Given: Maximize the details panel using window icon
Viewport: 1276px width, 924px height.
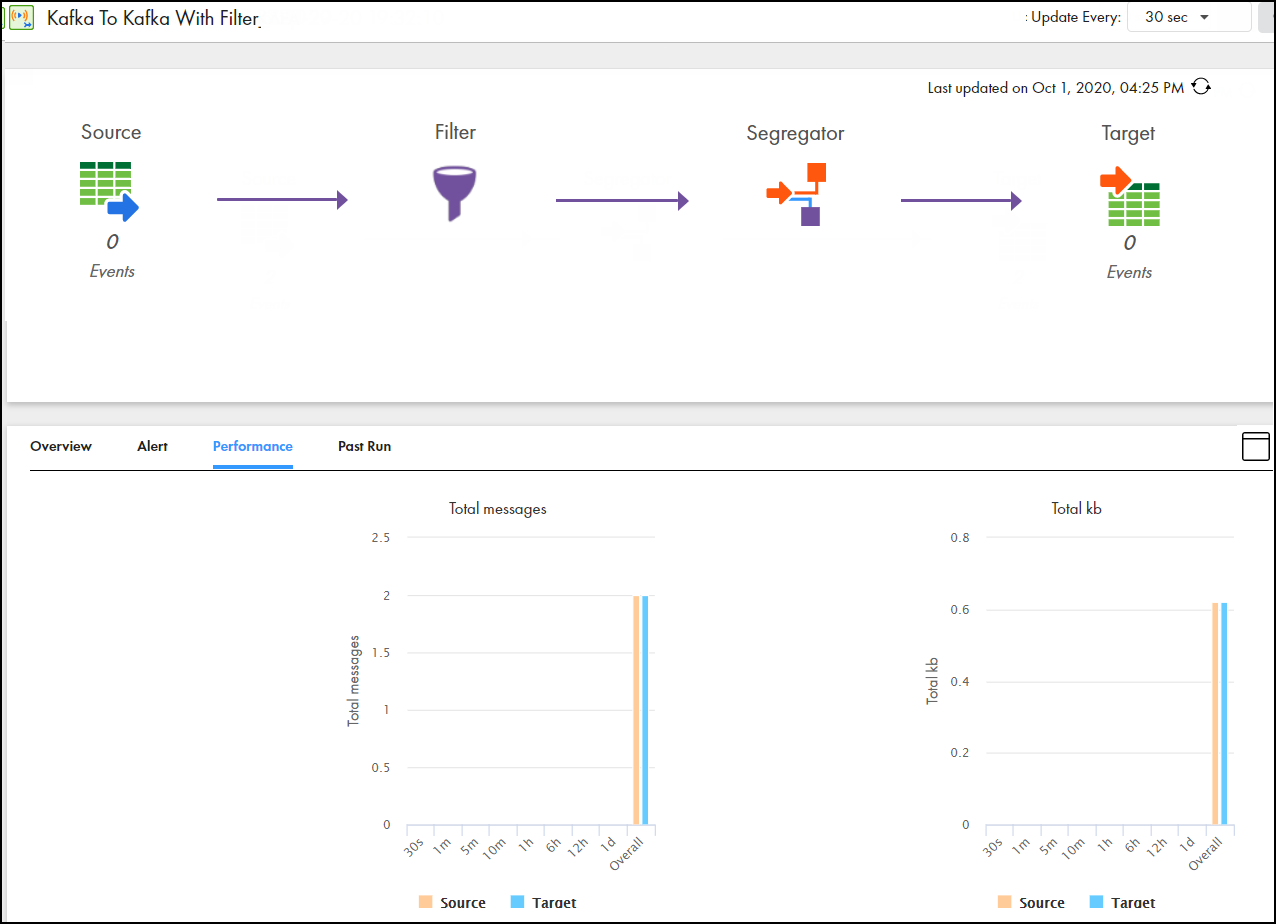Looking at the screenshot, I should pyautogui.click(x=1255, y=446).
